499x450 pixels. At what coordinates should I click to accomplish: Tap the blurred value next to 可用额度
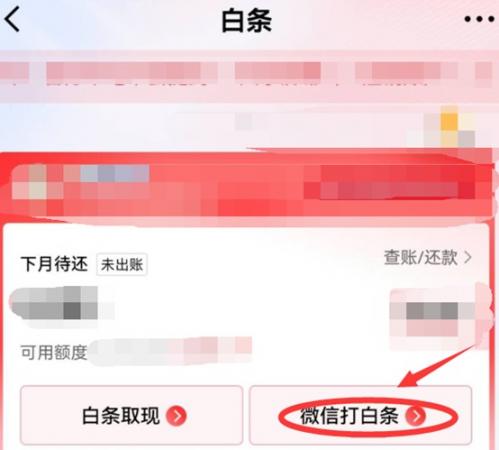pyautogui.click(x=170, y=352)
